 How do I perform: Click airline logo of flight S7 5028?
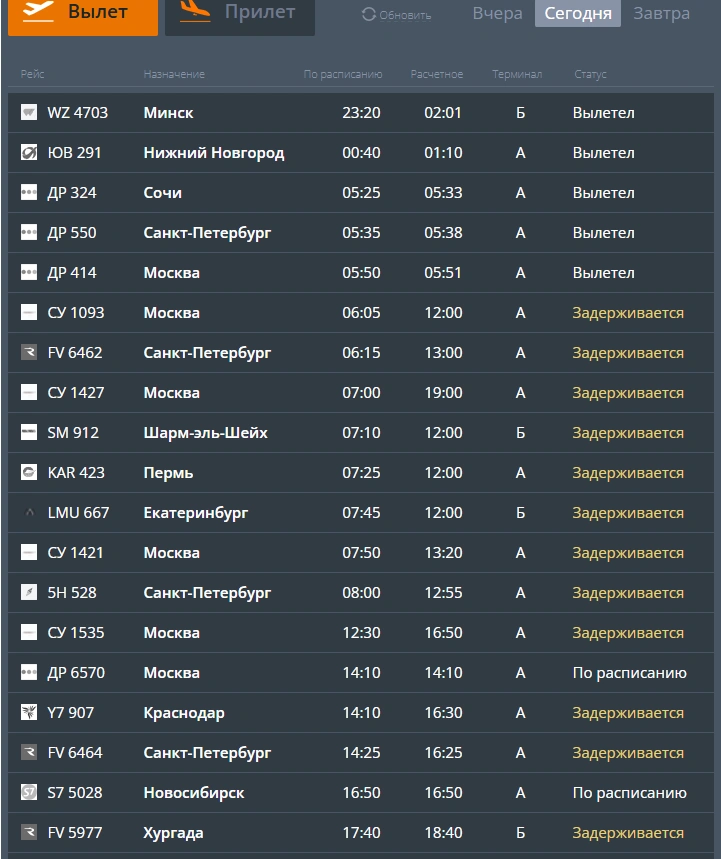click(29, 792)
